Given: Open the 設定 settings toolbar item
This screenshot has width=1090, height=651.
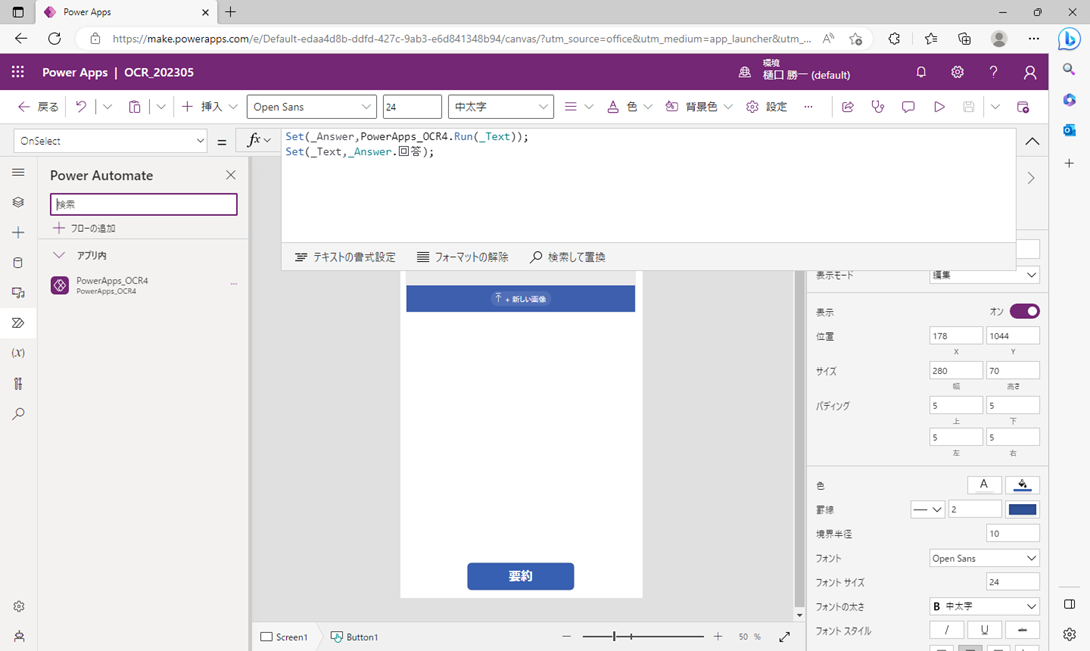Looking at the screenshot, I should click(x=767, y=106).
